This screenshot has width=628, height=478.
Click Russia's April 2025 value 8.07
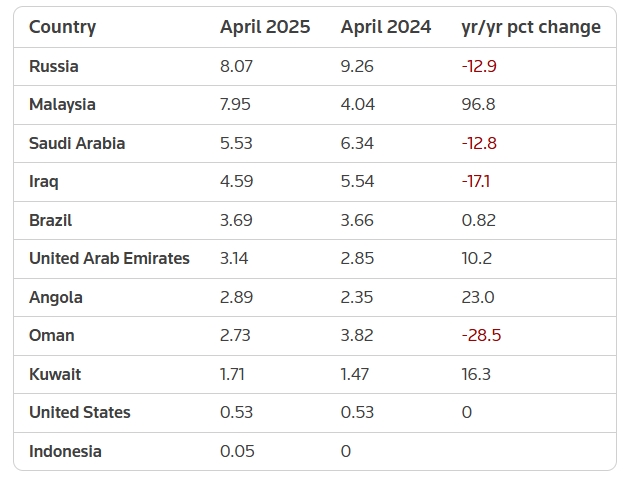[x=237, y=66]
